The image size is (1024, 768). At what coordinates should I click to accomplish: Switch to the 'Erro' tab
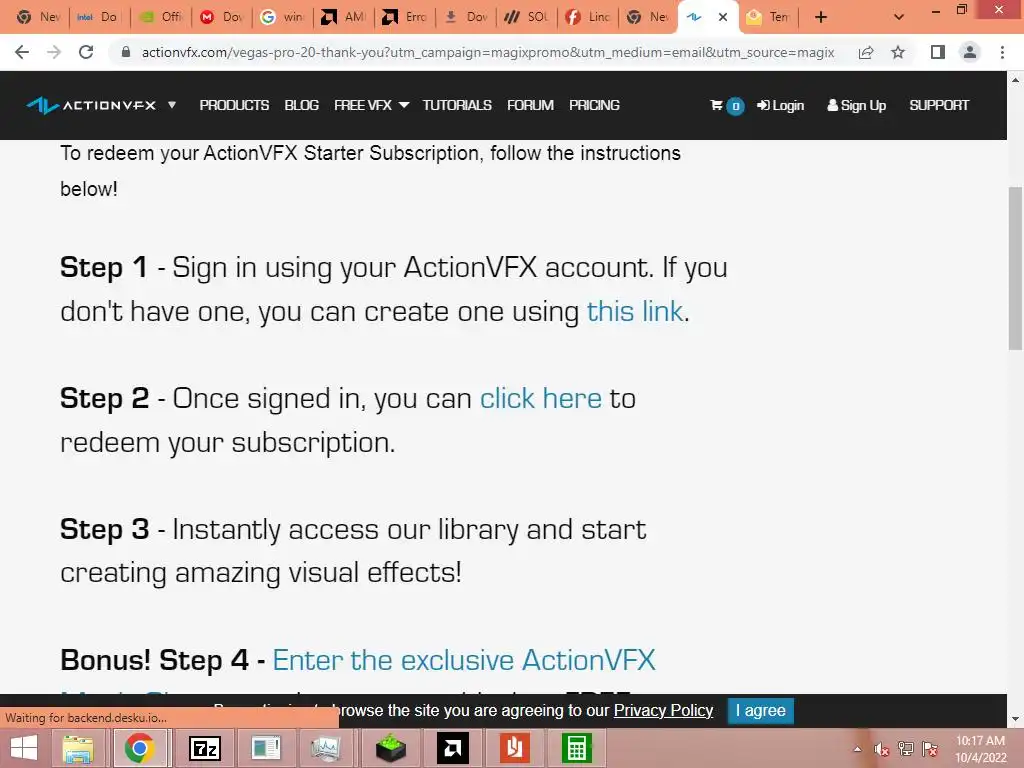(406, 17)
